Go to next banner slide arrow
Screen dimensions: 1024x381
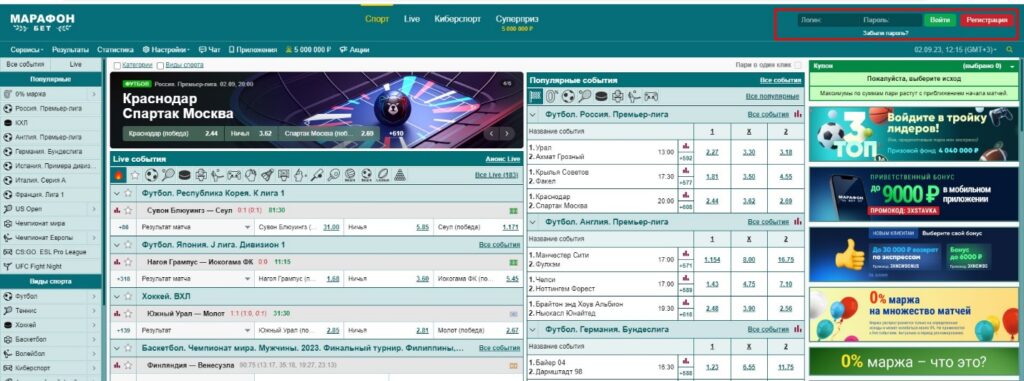pos(507,133)
